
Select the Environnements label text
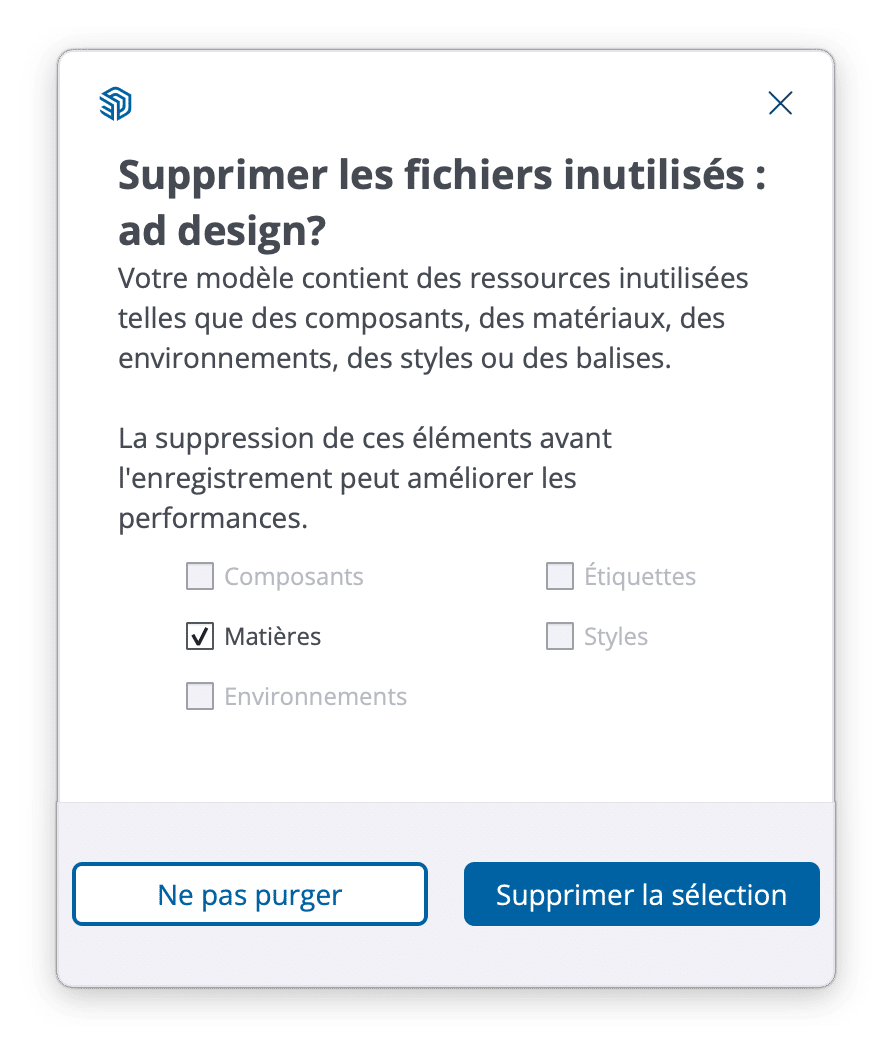coord(315,697)
